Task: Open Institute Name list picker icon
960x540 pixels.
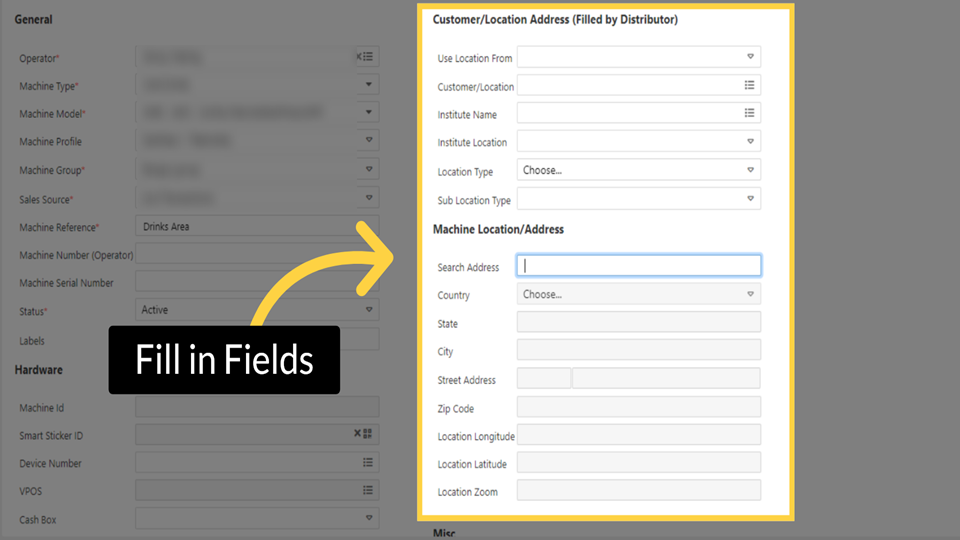Action: click(749, 114)
